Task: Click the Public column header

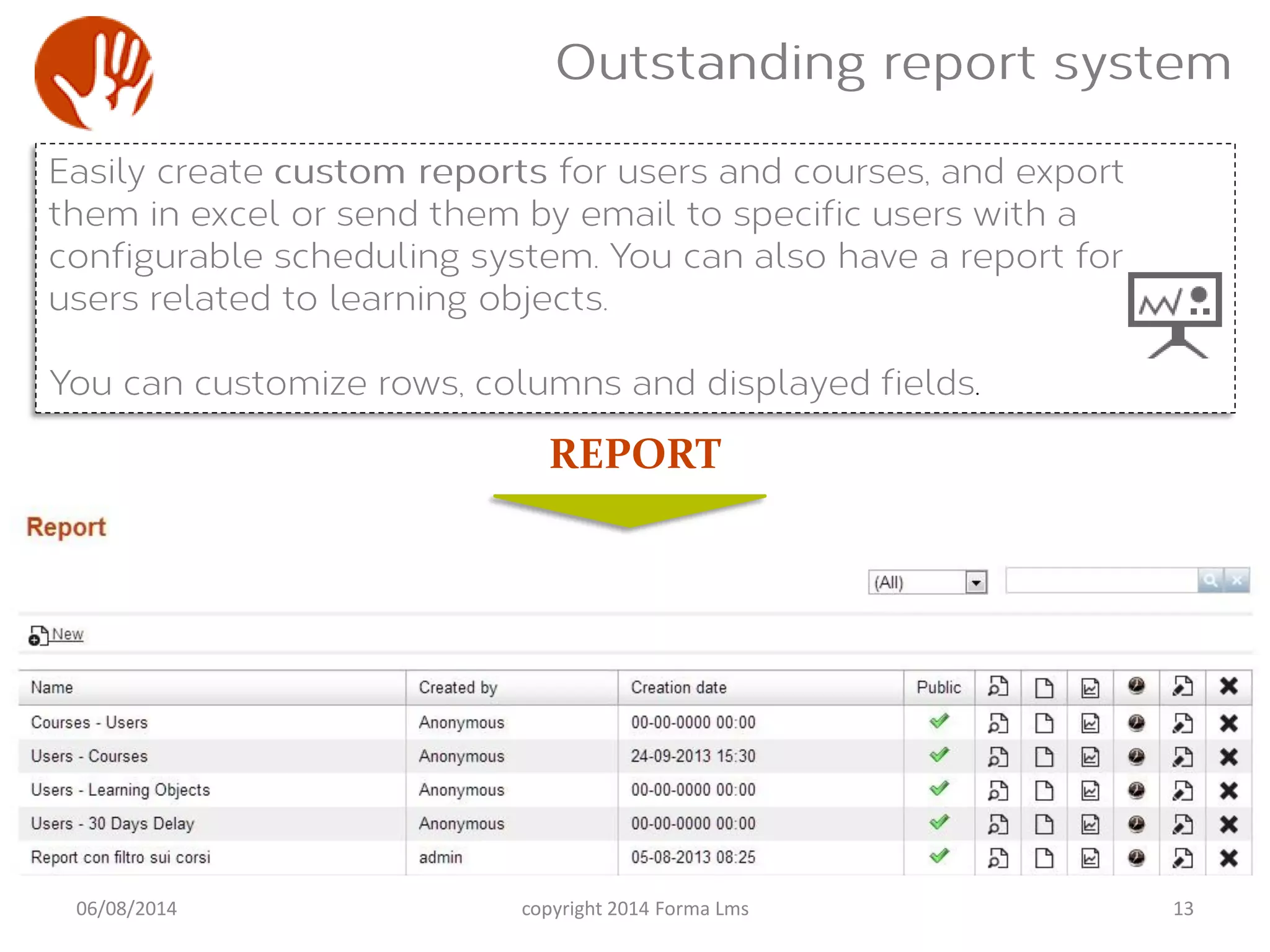Action: coord(939,687)
